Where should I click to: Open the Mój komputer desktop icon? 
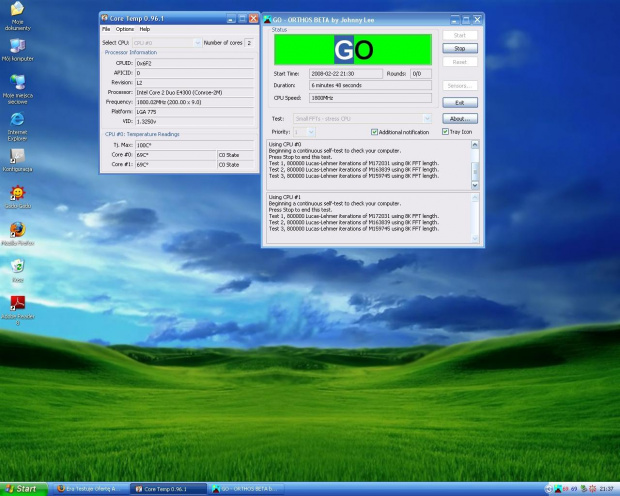click(17, 50)
